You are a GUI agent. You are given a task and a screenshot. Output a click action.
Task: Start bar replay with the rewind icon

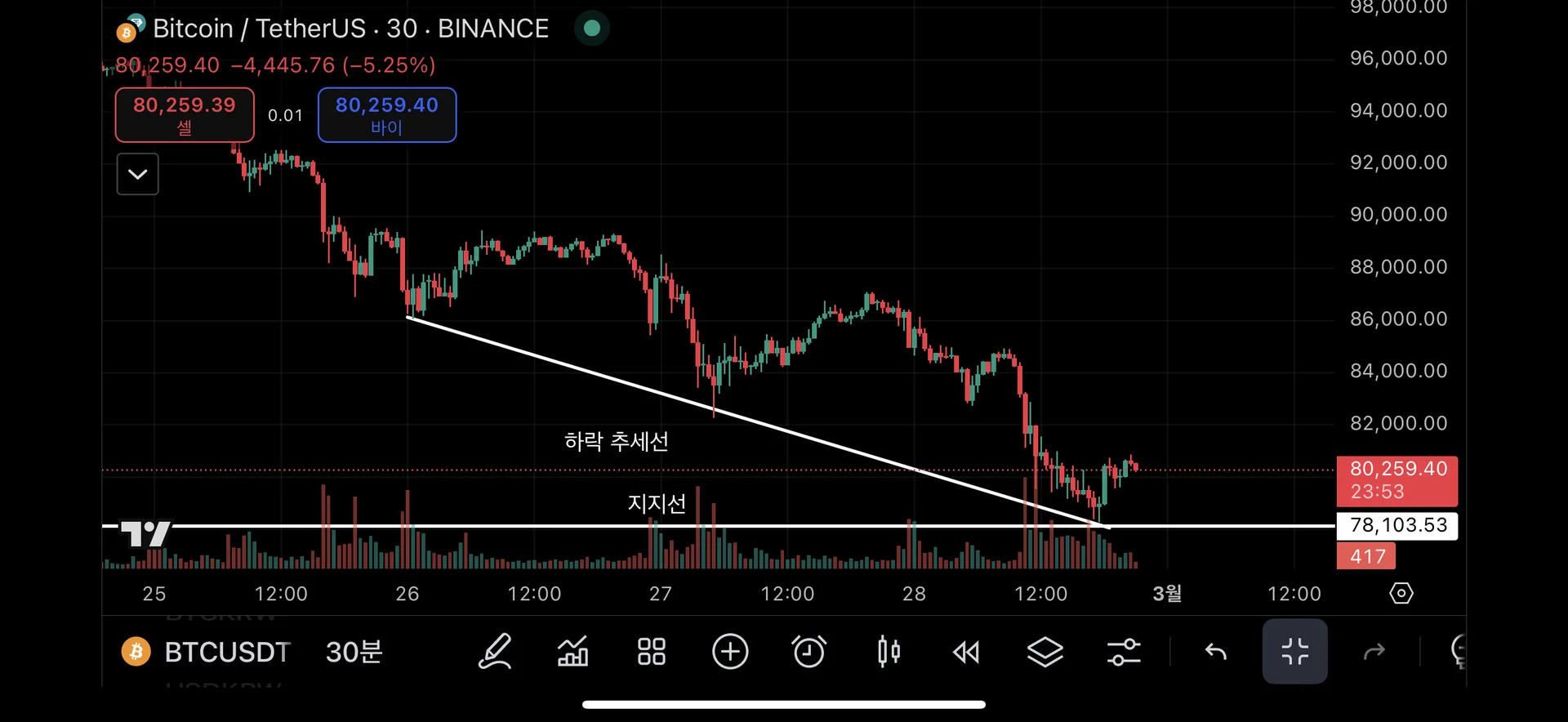966,652
